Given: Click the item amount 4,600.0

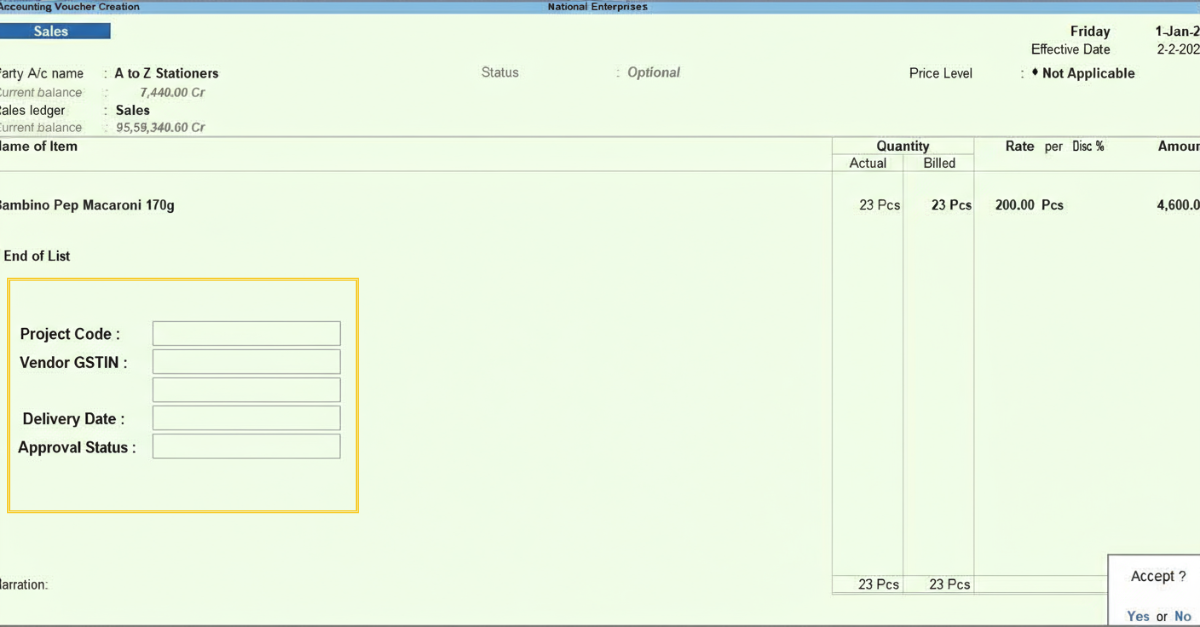Looking at the screenshot, I should pyautogui.click(x=1177, y=205).
